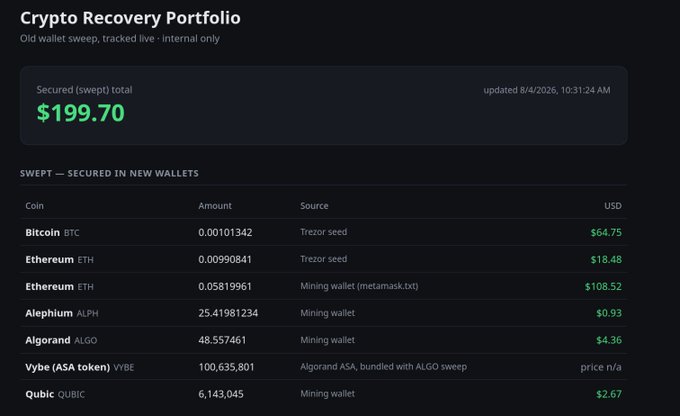Viewport: 680px width, 416px height.
Task: Select Qubic amount 6,143,045
Action: click(221, 394)
